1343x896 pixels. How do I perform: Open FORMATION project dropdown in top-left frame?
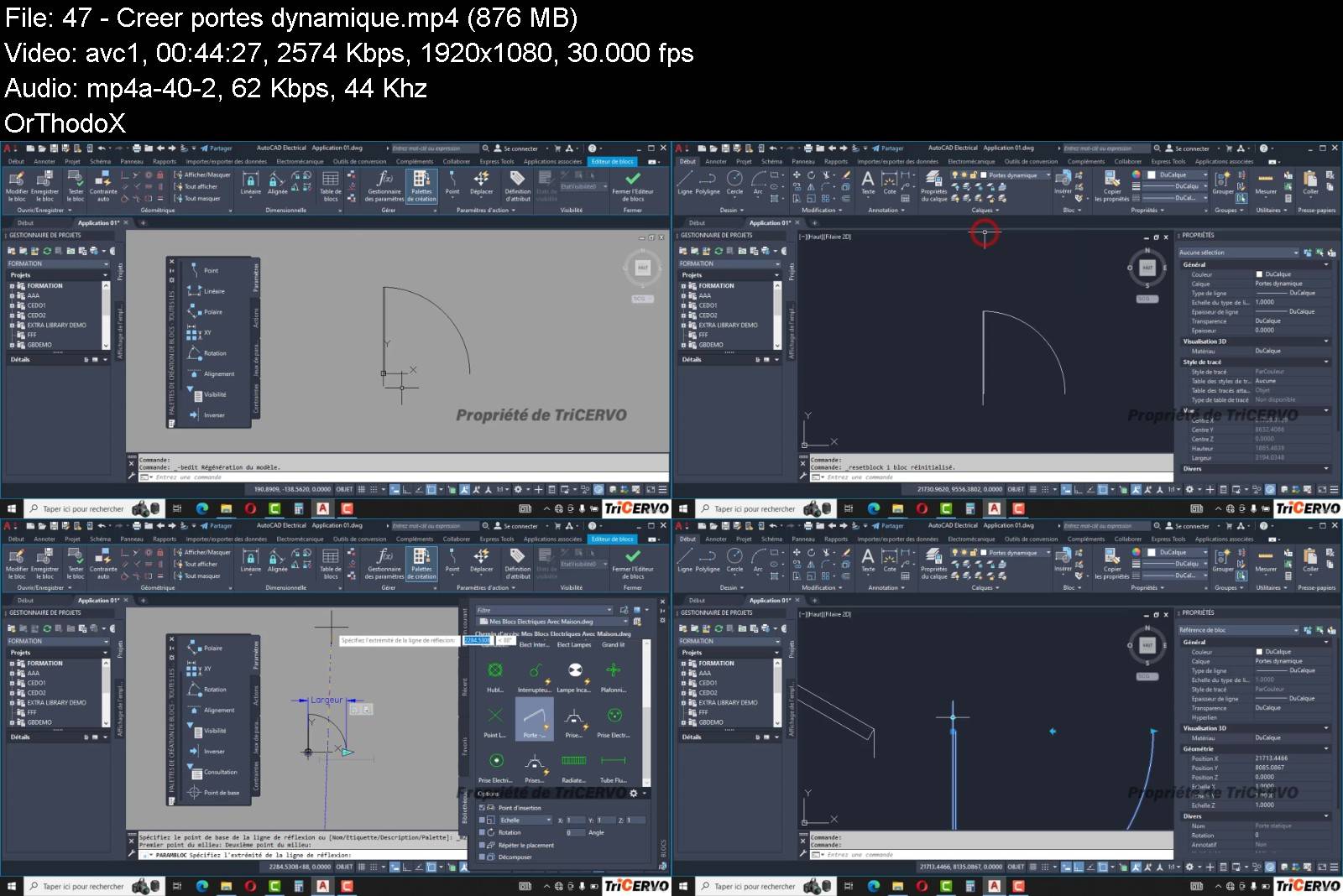tap(57, 263)
